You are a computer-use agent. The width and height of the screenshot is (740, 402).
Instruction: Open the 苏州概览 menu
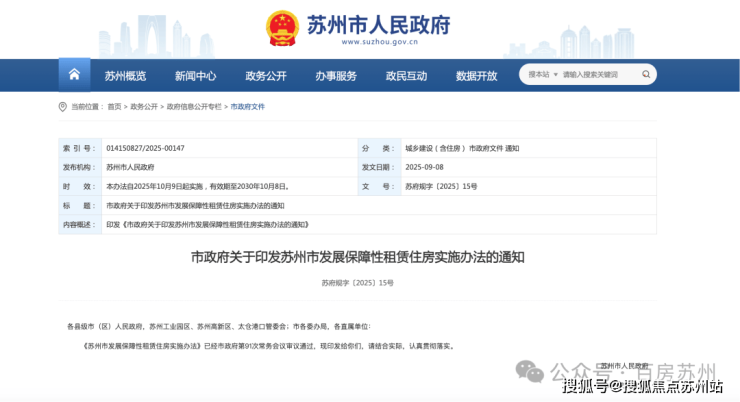pyautogui.click(x=125, y=76)
